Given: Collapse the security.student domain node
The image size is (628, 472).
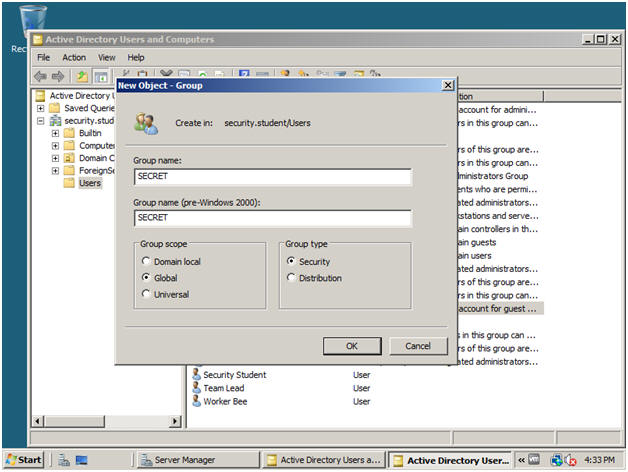Looking at the screenshot, I should point(40,121).
